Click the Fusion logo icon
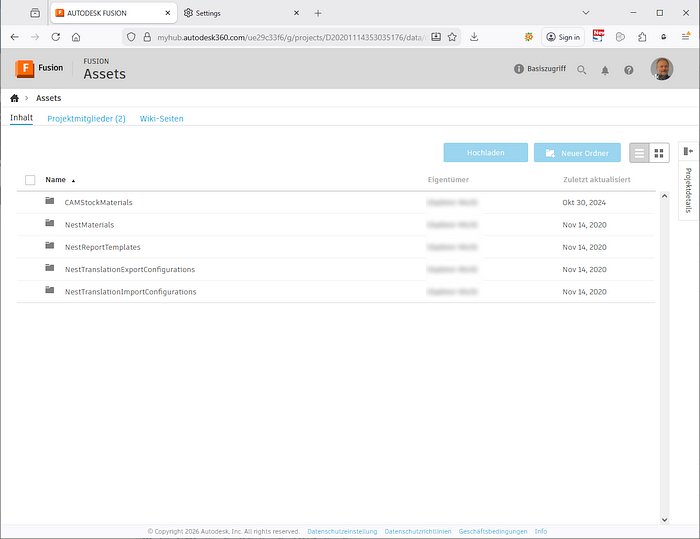 [25, 69]
